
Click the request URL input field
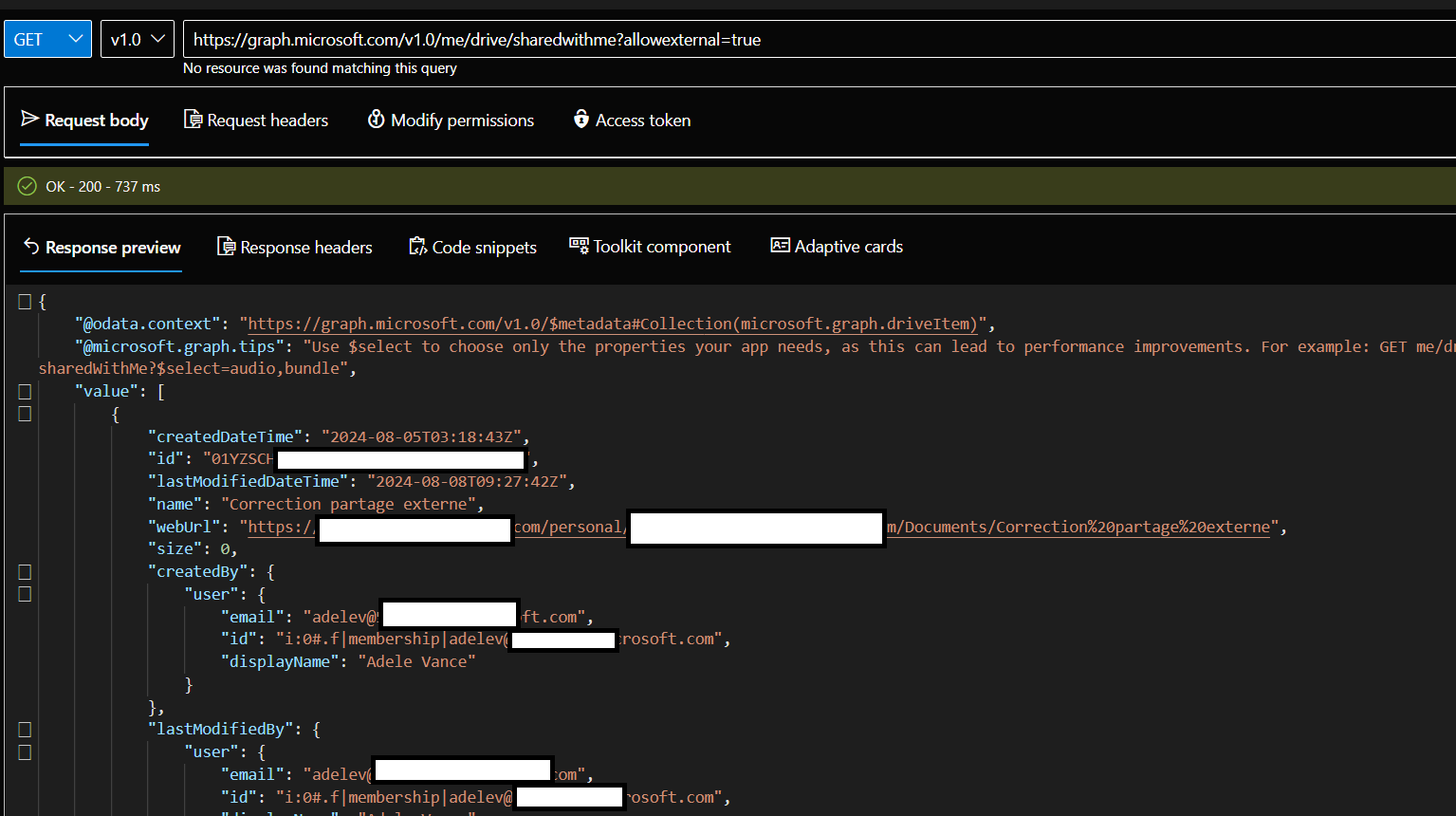point(820,39)
